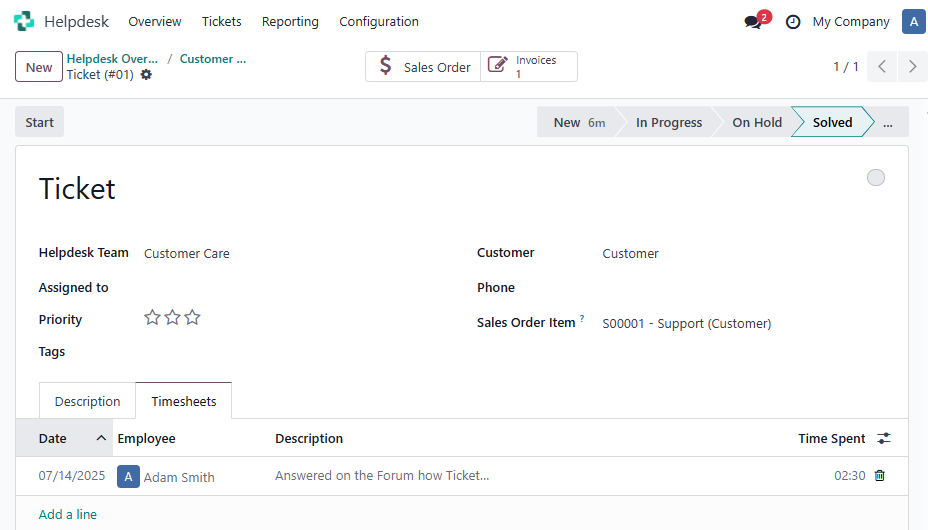The image size is (928, 530).
Task: Toggle the Date column sort order
Action: coord(64,438)
